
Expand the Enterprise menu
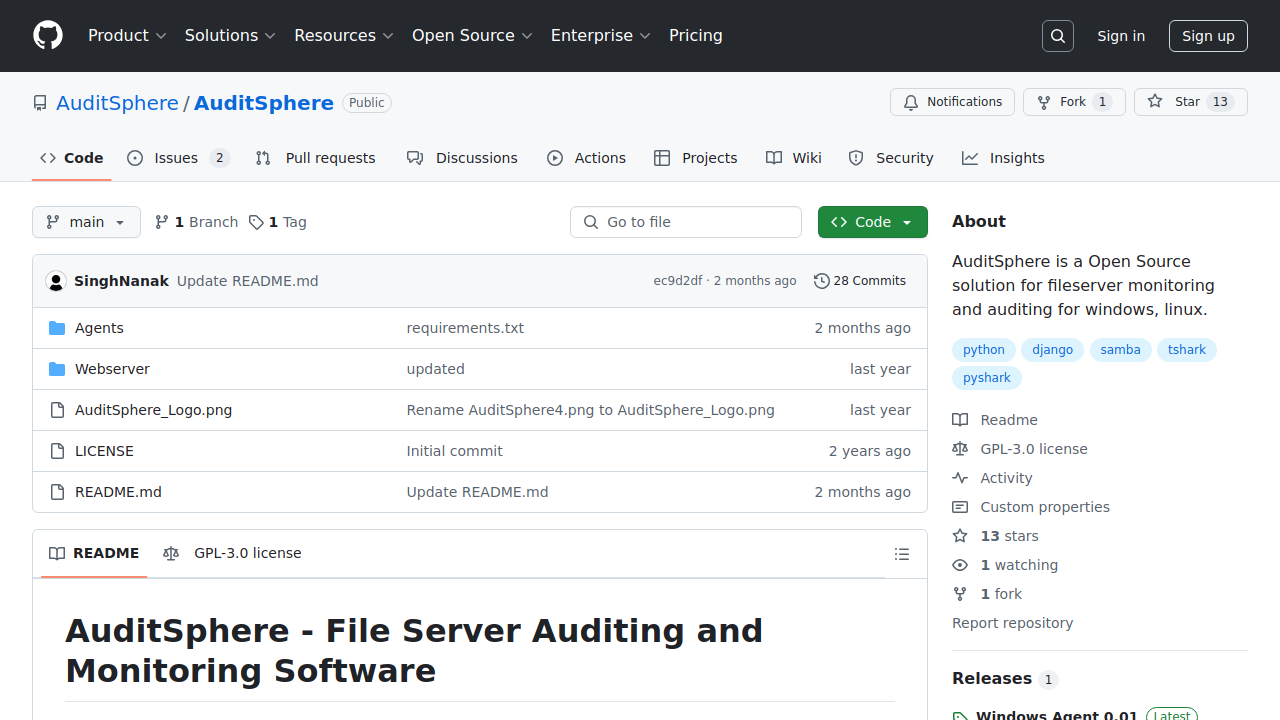pos(601,35)
